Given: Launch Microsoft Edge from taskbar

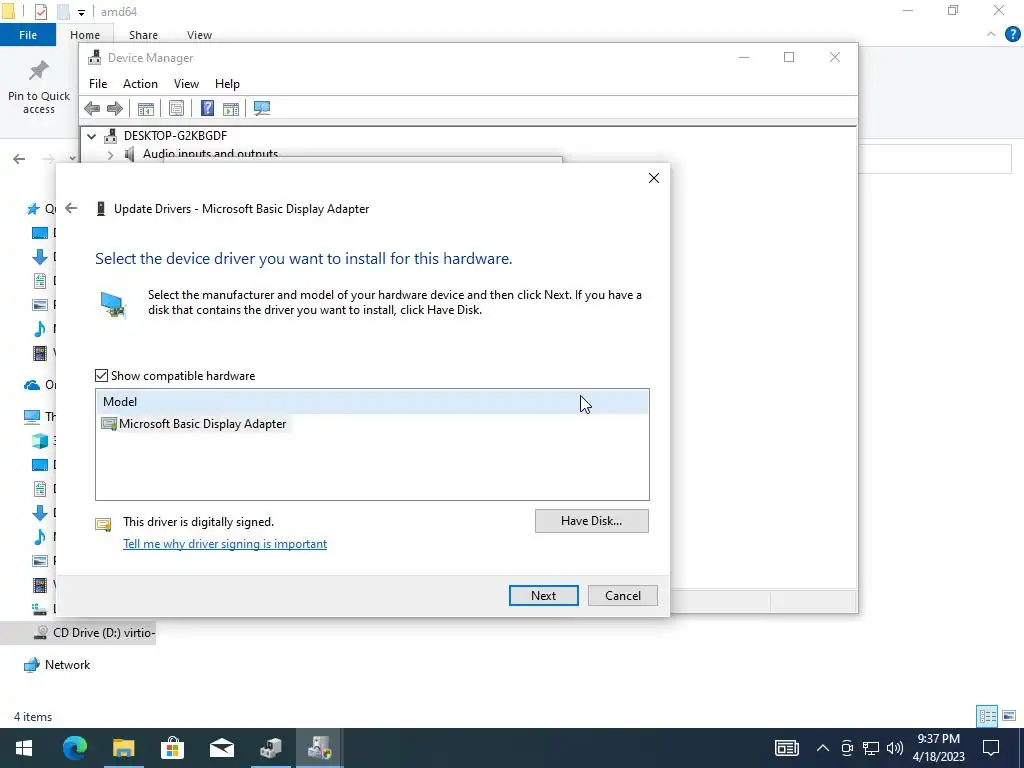Looking at the screenshot, I should point(74,748).
